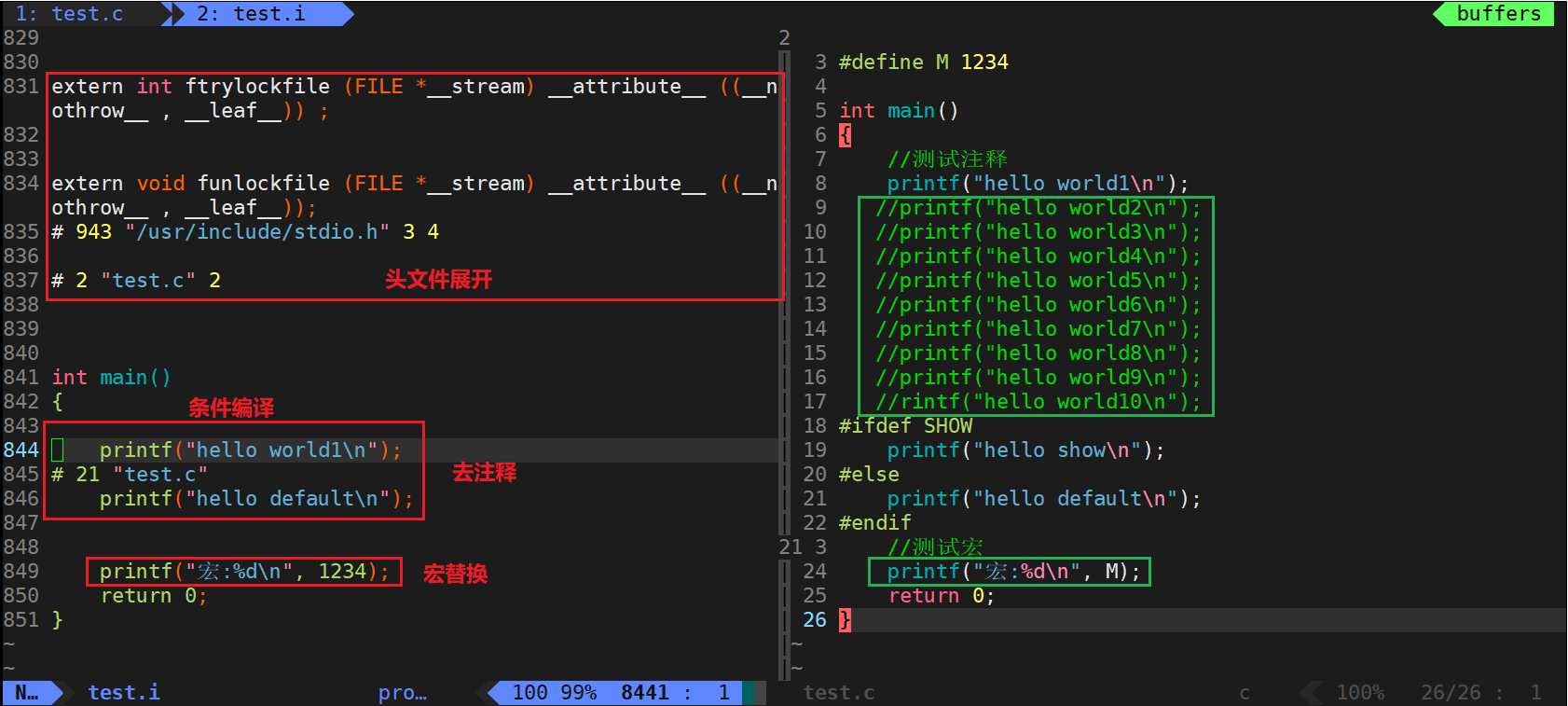Click the green buffers label
Image resolution: width=1568 pixels, height=706 pixels.
coord(1499,14)
